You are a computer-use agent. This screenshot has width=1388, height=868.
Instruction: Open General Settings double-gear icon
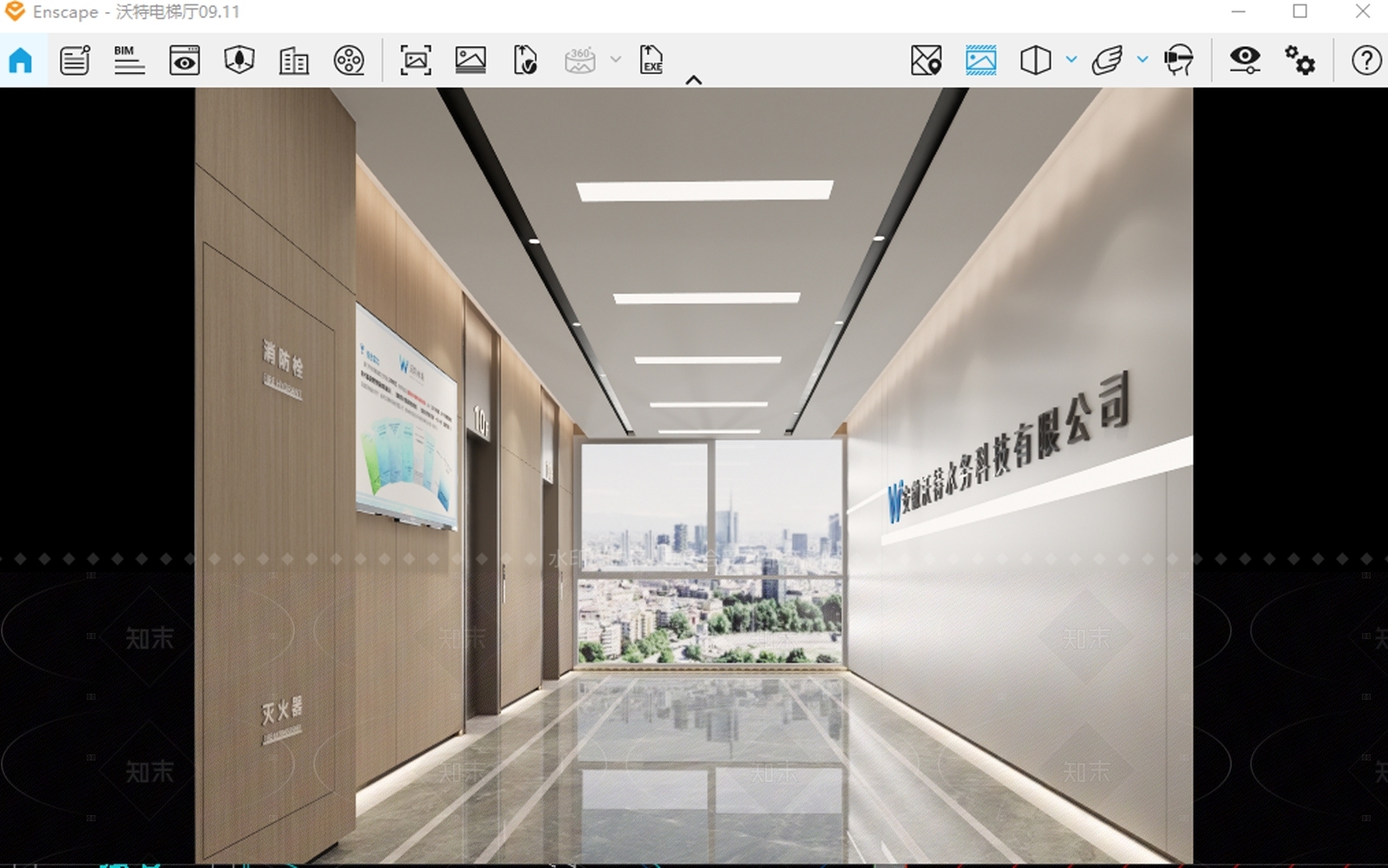(1300, 61)
